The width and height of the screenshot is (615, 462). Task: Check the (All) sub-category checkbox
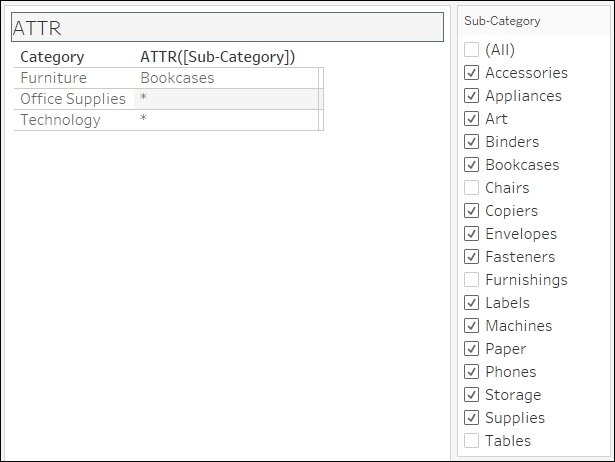click(x=471, y=50)
